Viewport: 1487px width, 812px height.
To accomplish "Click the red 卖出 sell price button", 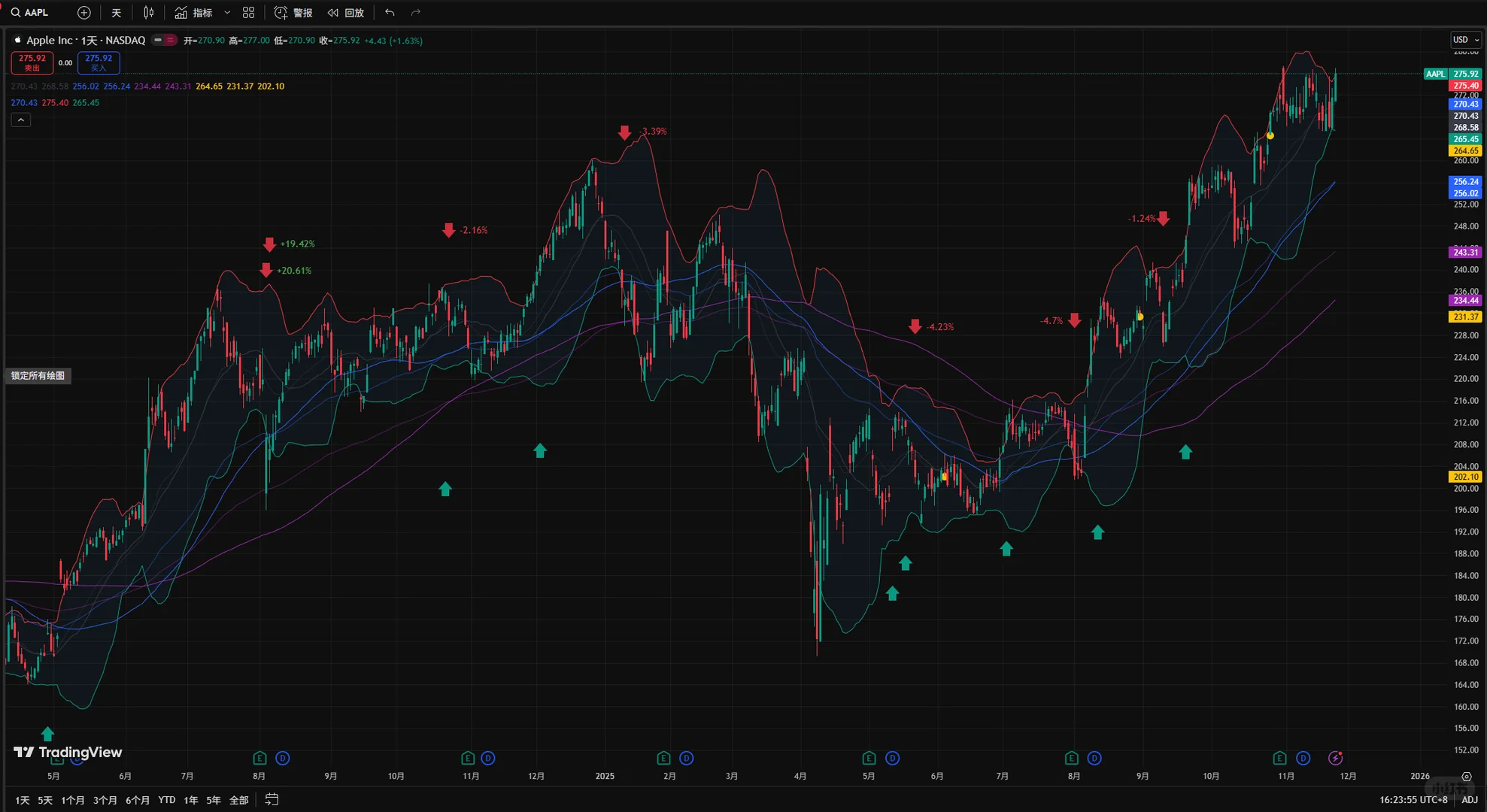I will pyautogui.click(x=32, y=62).
